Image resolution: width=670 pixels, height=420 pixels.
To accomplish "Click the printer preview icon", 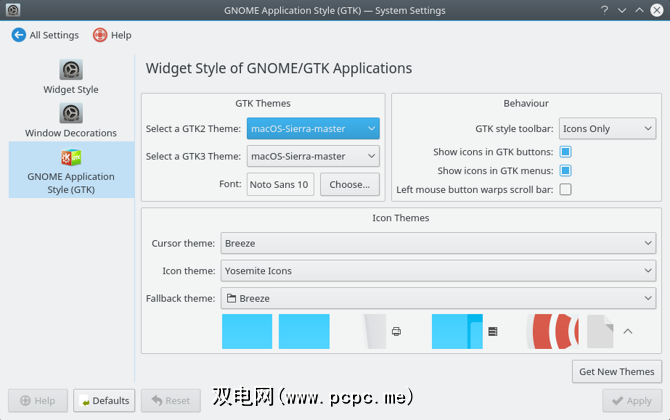I will tap(396, 332).
